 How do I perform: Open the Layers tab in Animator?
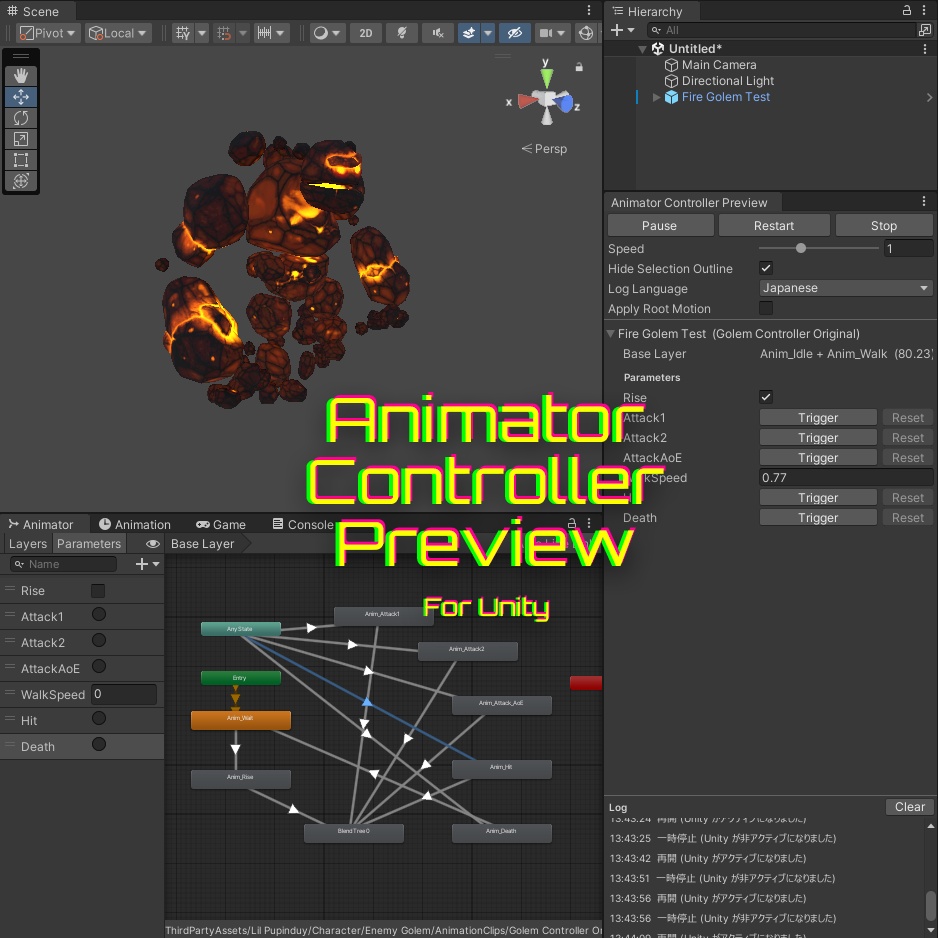coord(28,544)
